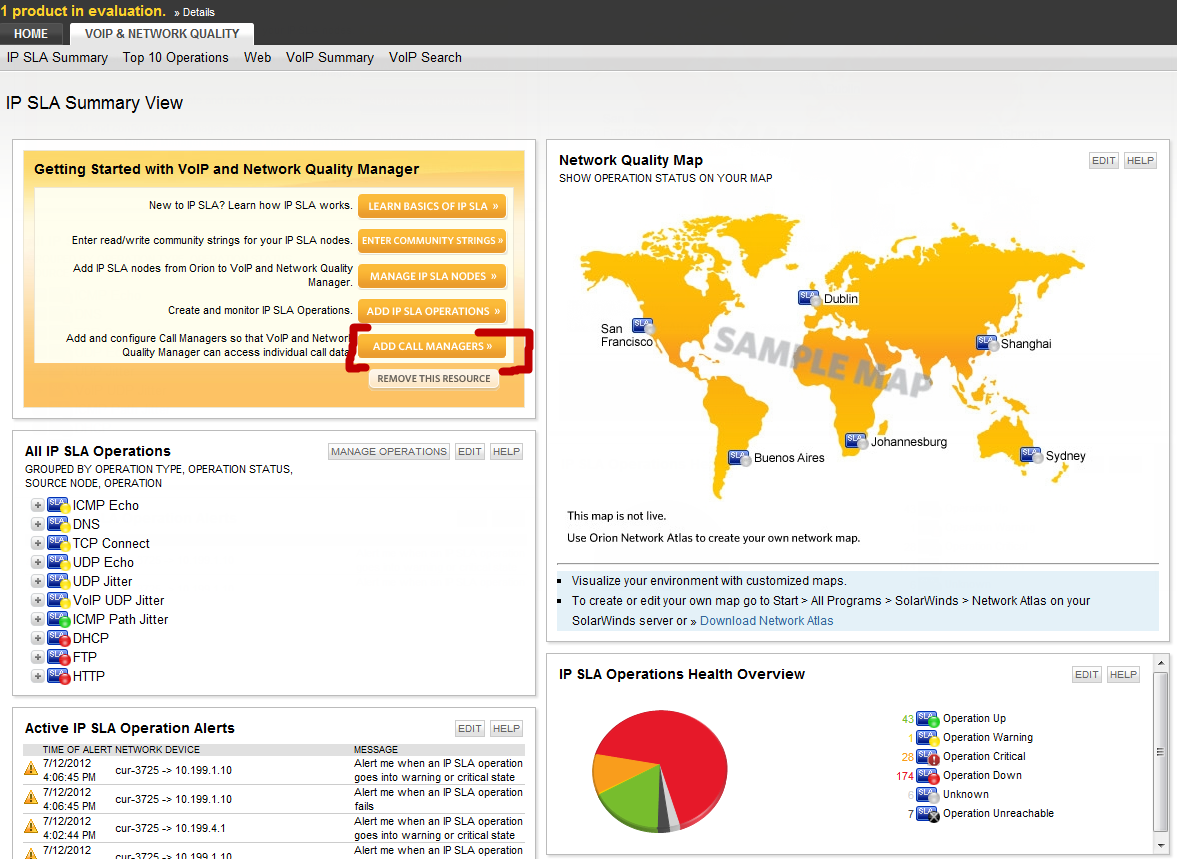The height and width of the screenshot is (859, 1177).
Task: Click the Health Overview scrollbar thumb
Action: tap(1161, 751)
